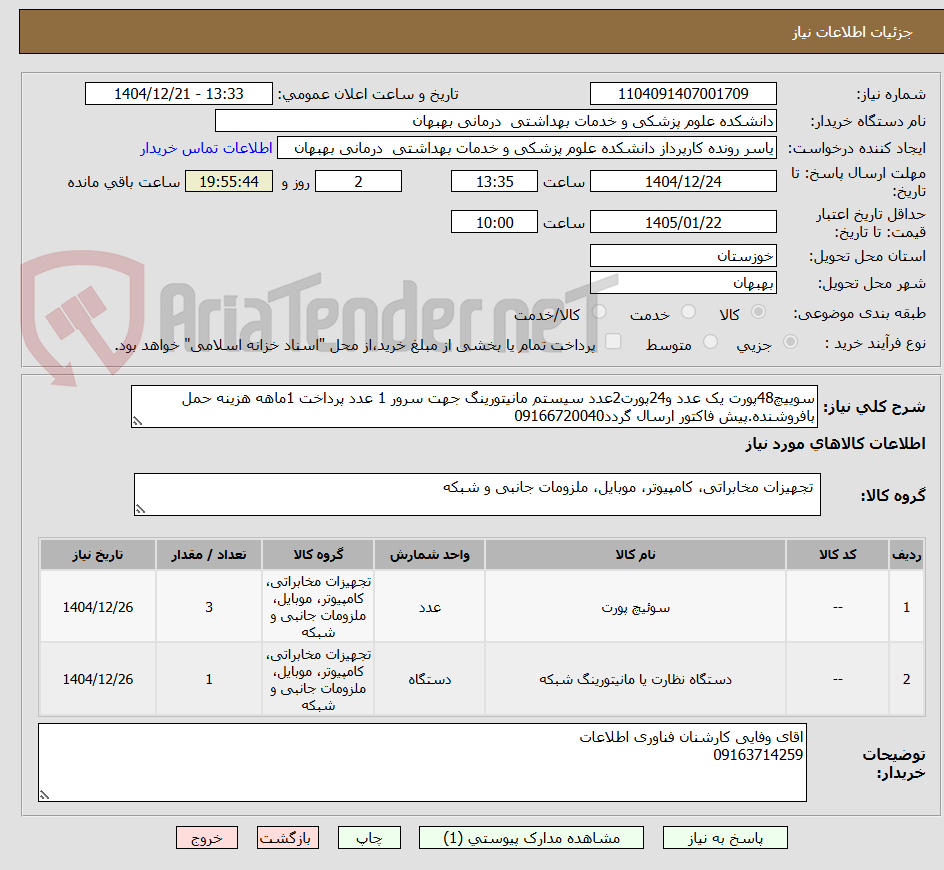Click the announcement date field 1404/12/21 - 13:33

click(x=179, y=94)
